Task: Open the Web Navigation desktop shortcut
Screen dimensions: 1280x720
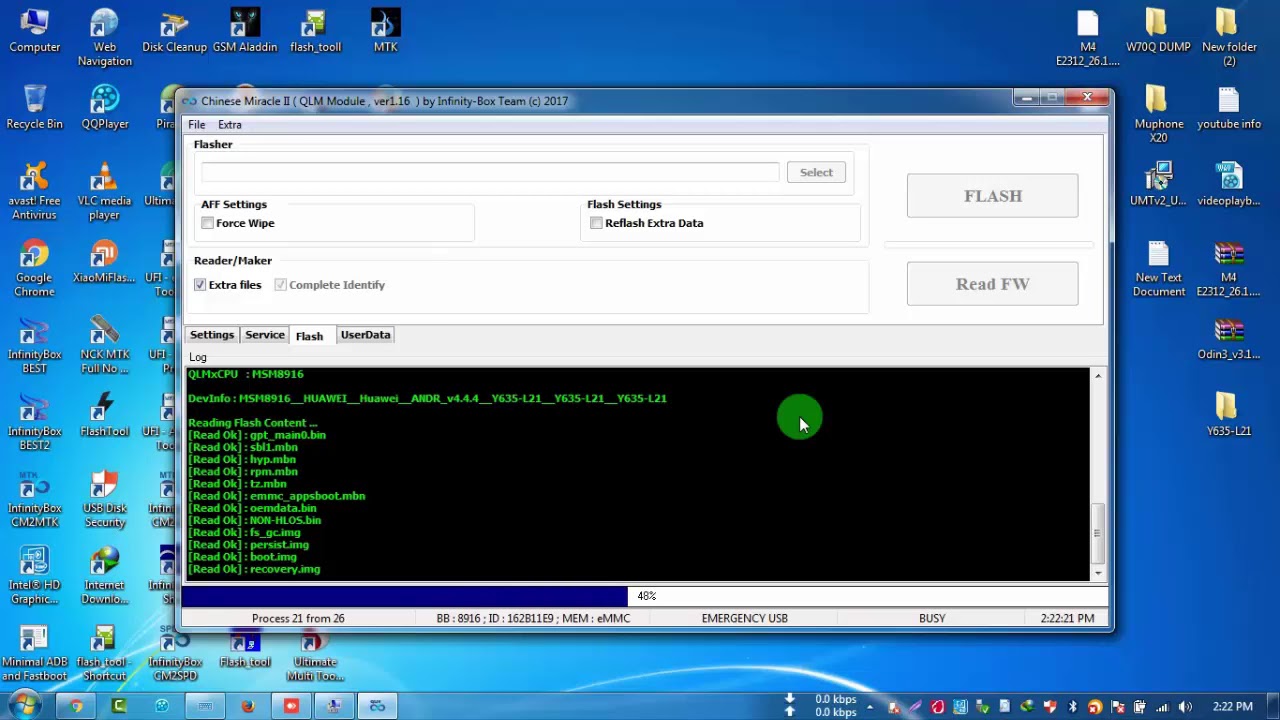Action: [x=105, y=38]
